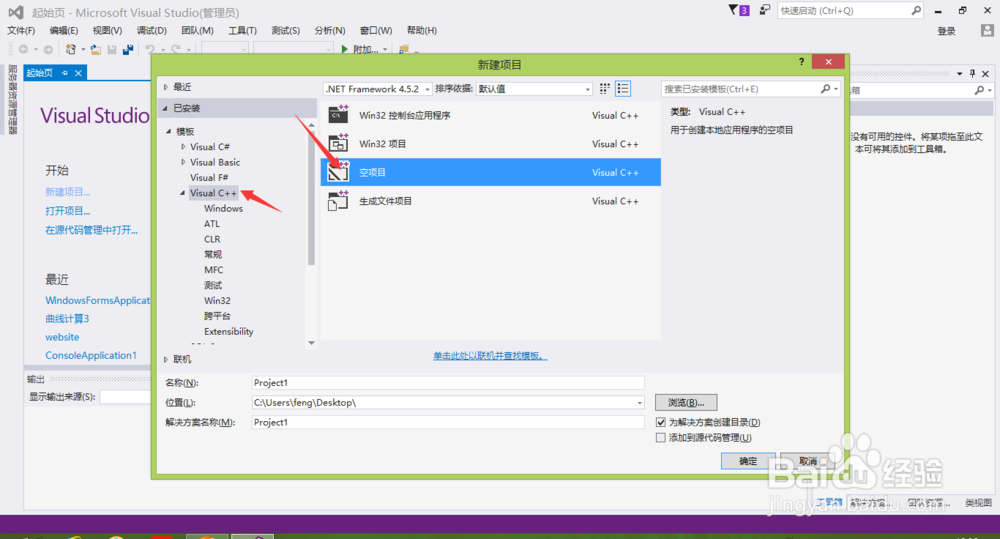Open the notifications flag icon
Viewport: 1000px width, 539px height.
(x=733, y=10)
